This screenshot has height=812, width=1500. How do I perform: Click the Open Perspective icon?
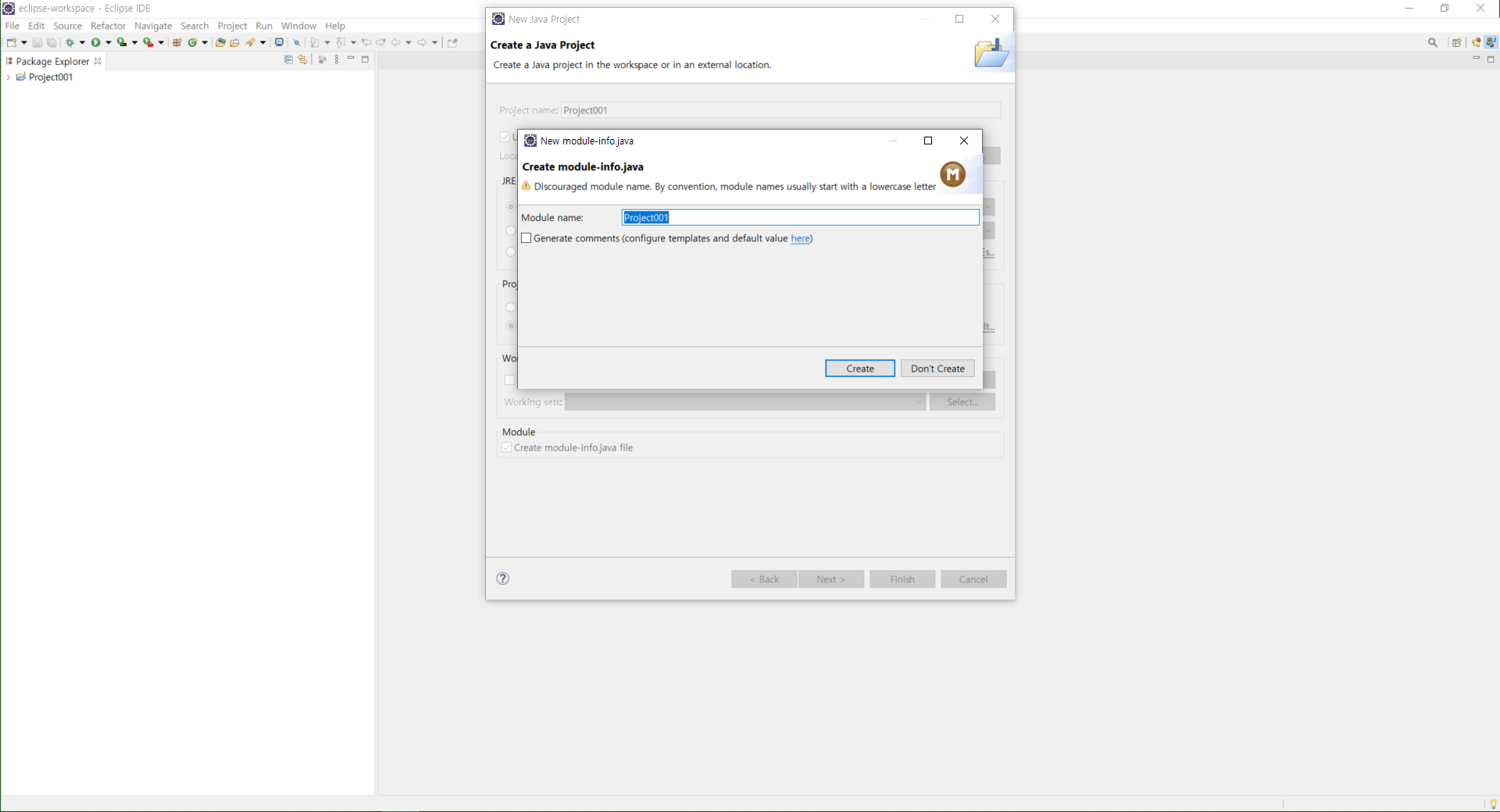click(1457, 42)
